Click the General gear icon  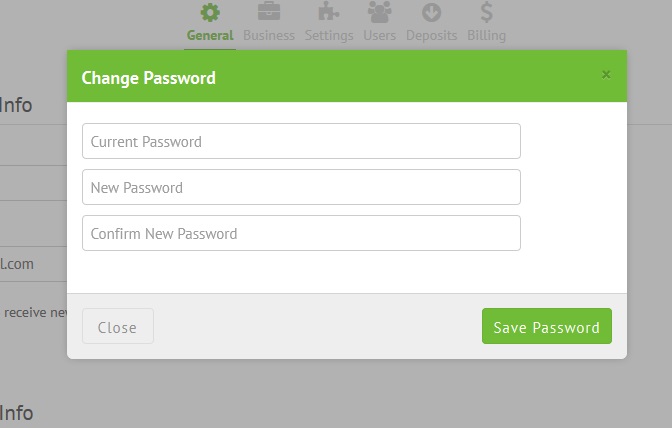point(210,12)
